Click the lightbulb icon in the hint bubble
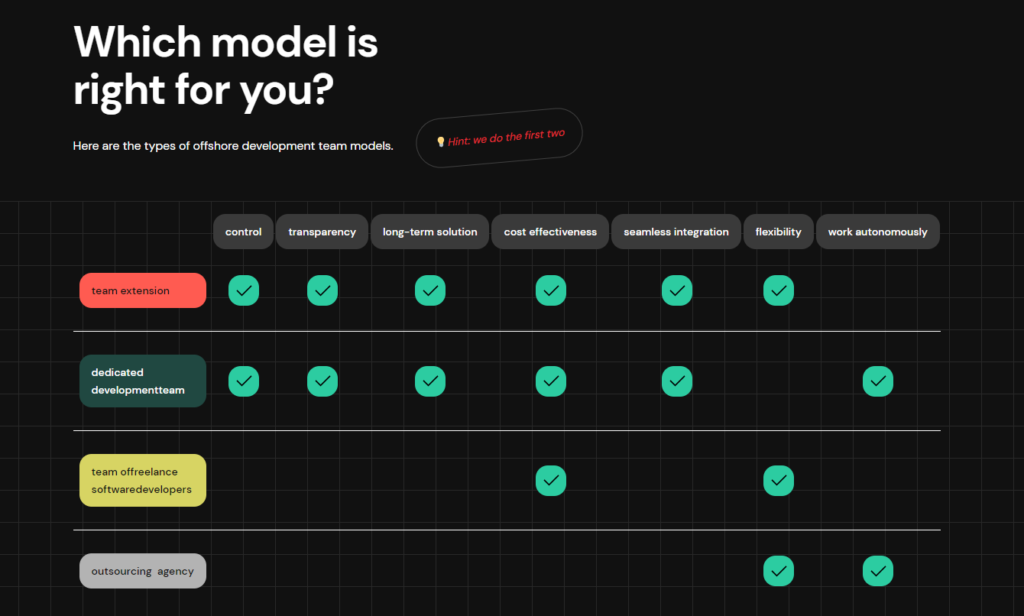 click(x=440, y=142)
